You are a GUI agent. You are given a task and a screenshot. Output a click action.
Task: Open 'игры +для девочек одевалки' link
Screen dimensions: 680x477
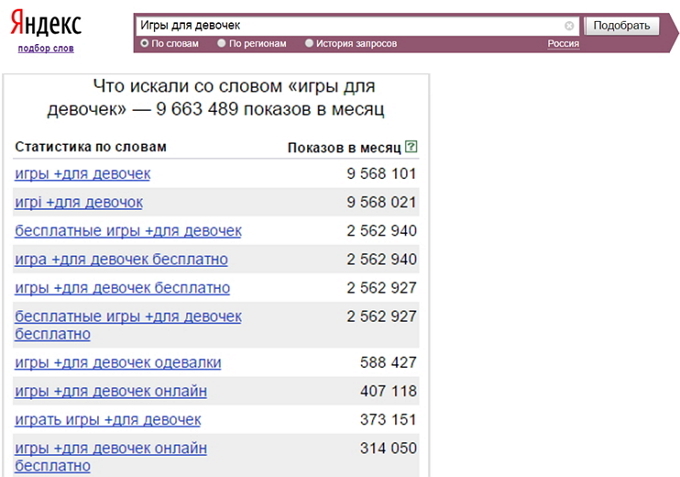tap(118, 362)
